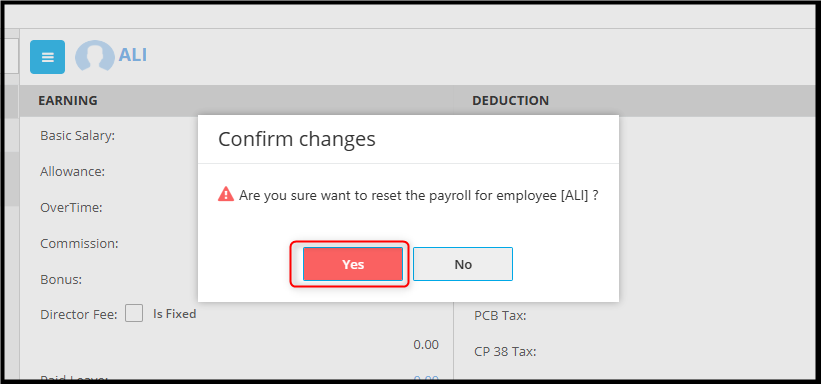Select the EARNING section header

click(68, 101)
